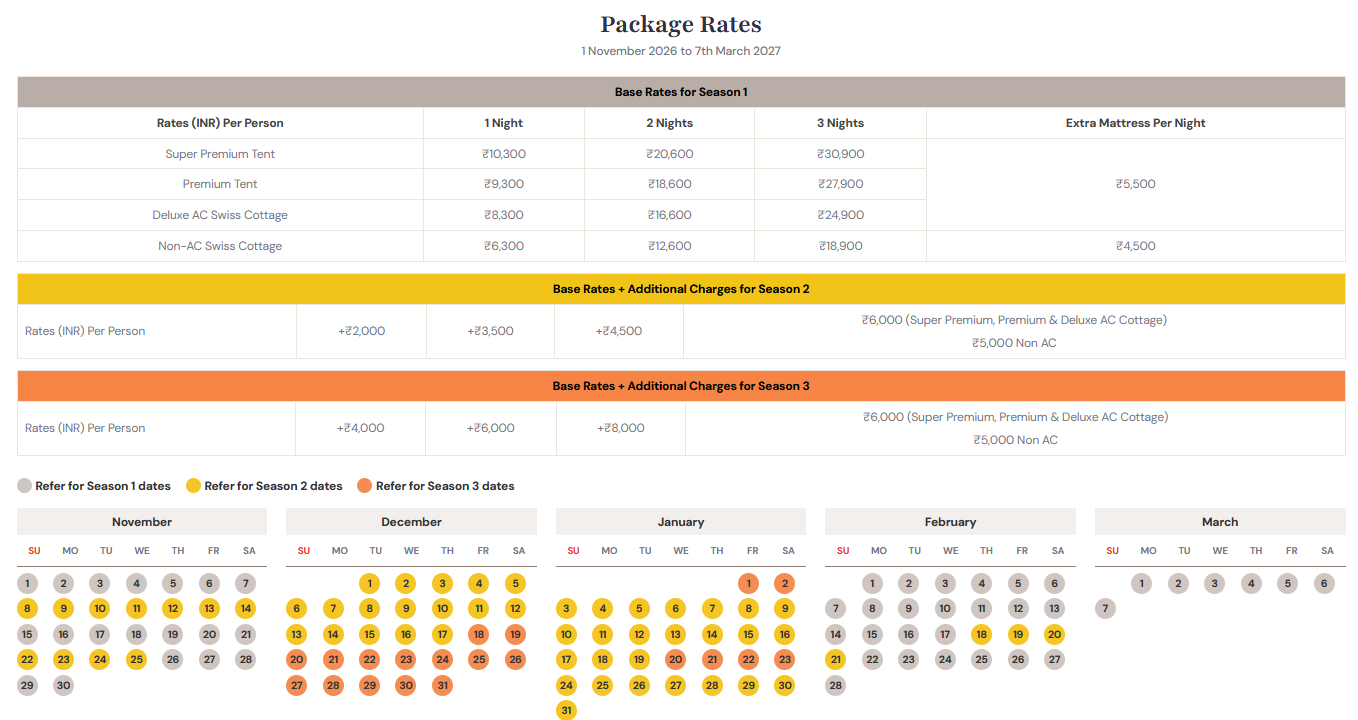Select March 7 on the calendar

point(1105,609)
